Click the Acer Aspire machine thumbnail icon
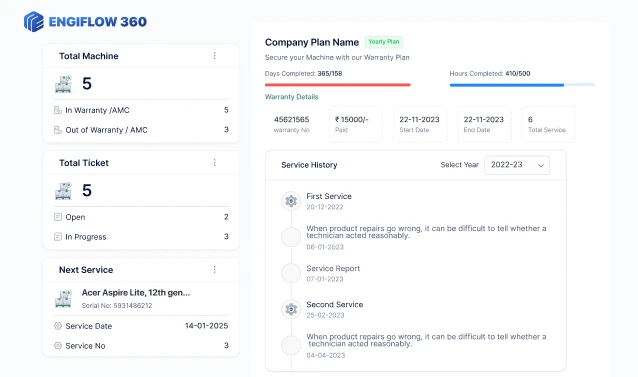The height and width of the screenshot is (377, 638). click(x=63, y=299)
